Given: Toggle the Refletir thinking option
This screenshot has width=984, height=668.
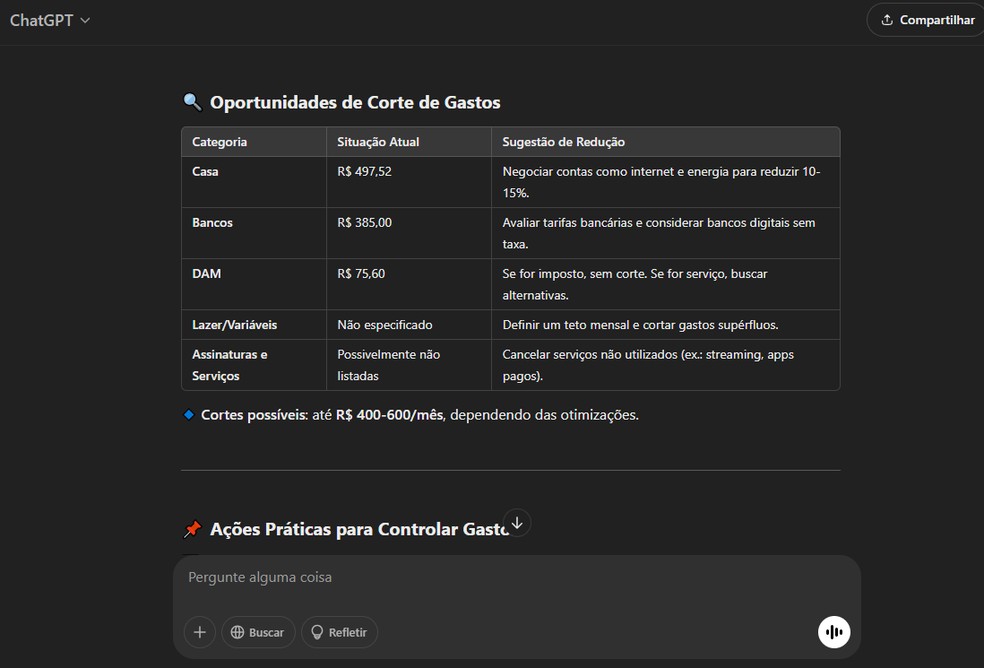Looking at the screenshot, I should click(338, 632).
